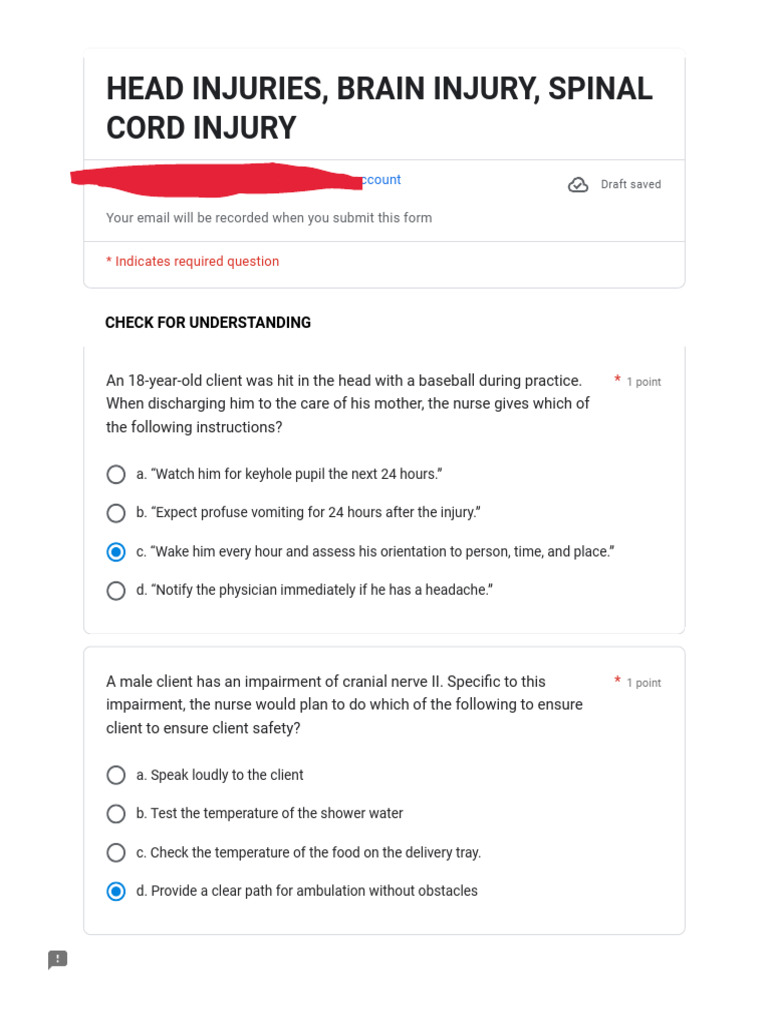Click the Draft saved cloud icon
768x1024 pixels.
(578, 185)
